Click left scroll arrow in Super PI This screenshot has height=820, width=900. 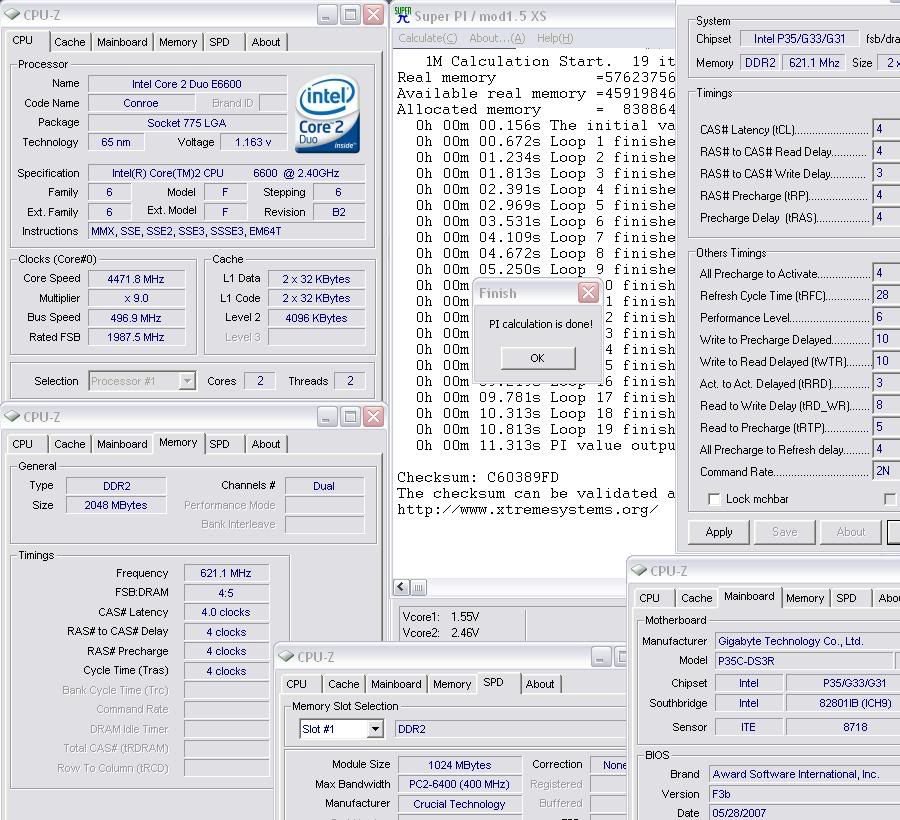coord(401,586)
